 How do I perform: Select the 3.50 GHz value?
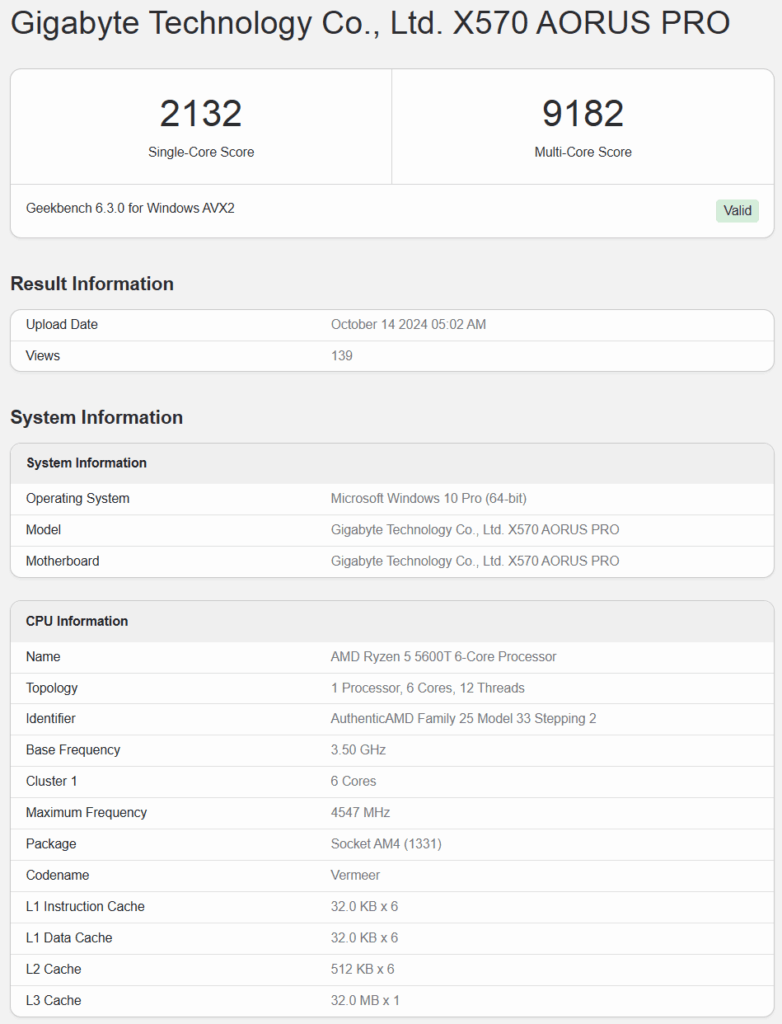pos(358,750)
